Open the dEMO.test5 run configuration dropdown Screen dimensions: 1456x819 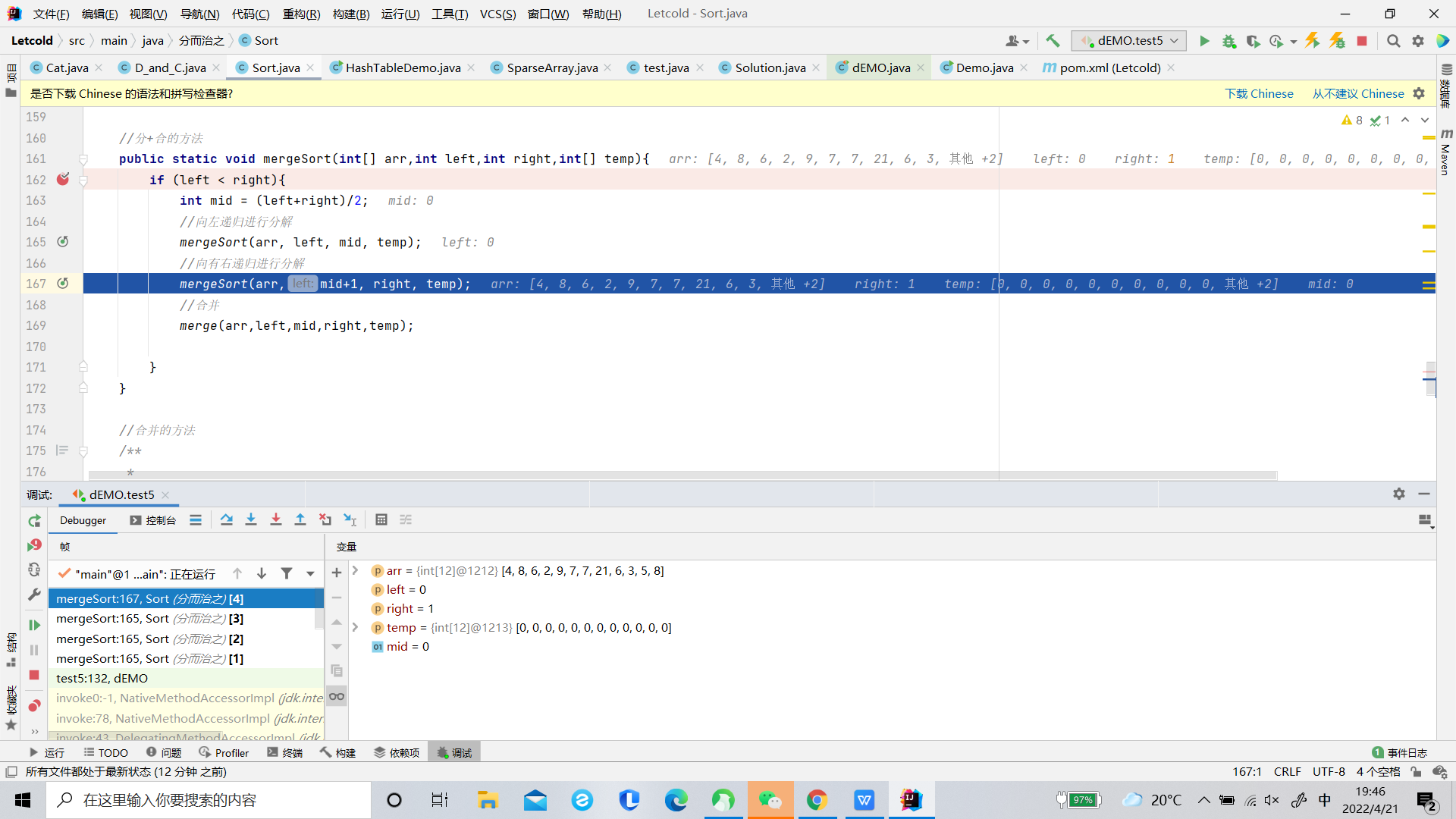tap(1128, 41)
